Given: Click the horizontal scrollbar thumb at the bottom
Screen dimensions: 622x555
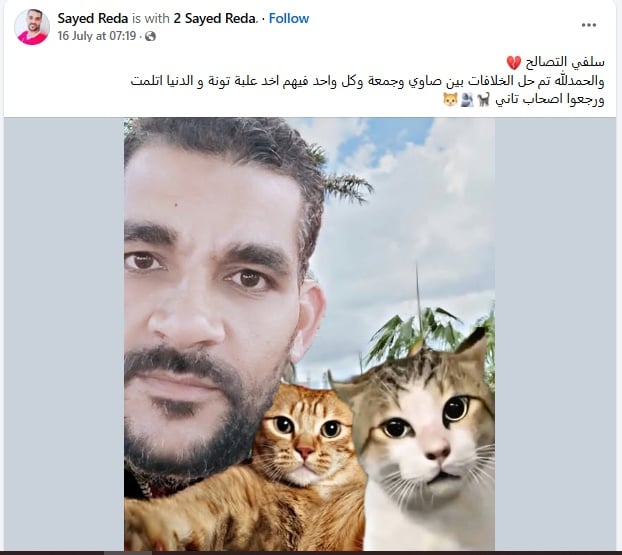Looking at the screenshot, I should tap(128, 553).
